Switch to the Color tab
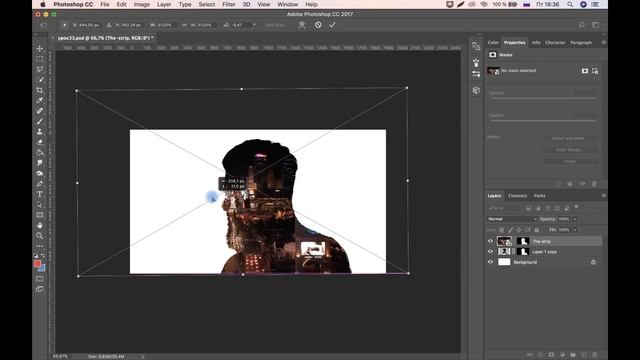Viewport: 640px width, 360px height. pos(493,42)
